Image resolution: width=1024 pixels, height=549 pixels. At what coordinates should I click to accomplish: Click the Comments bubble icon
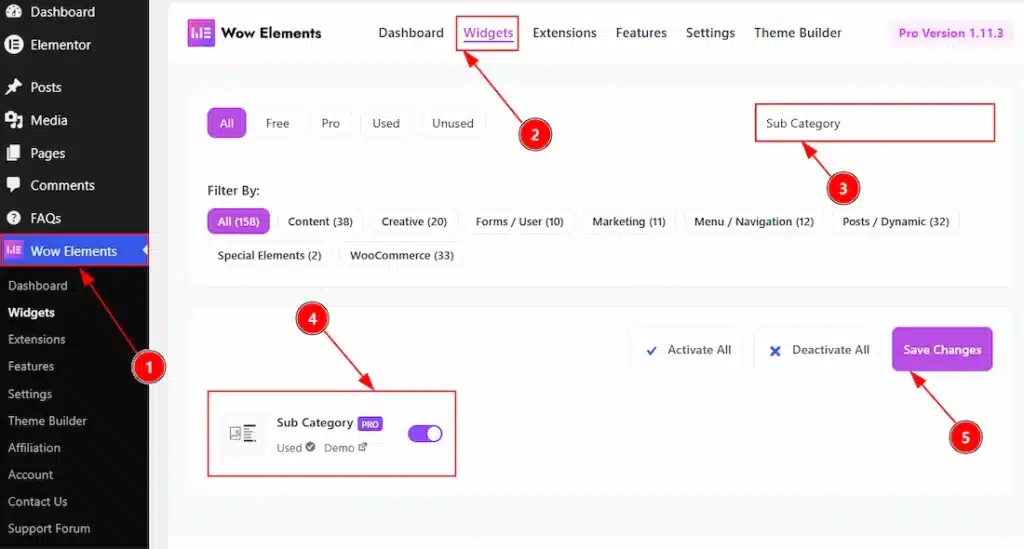click(14, 185)
